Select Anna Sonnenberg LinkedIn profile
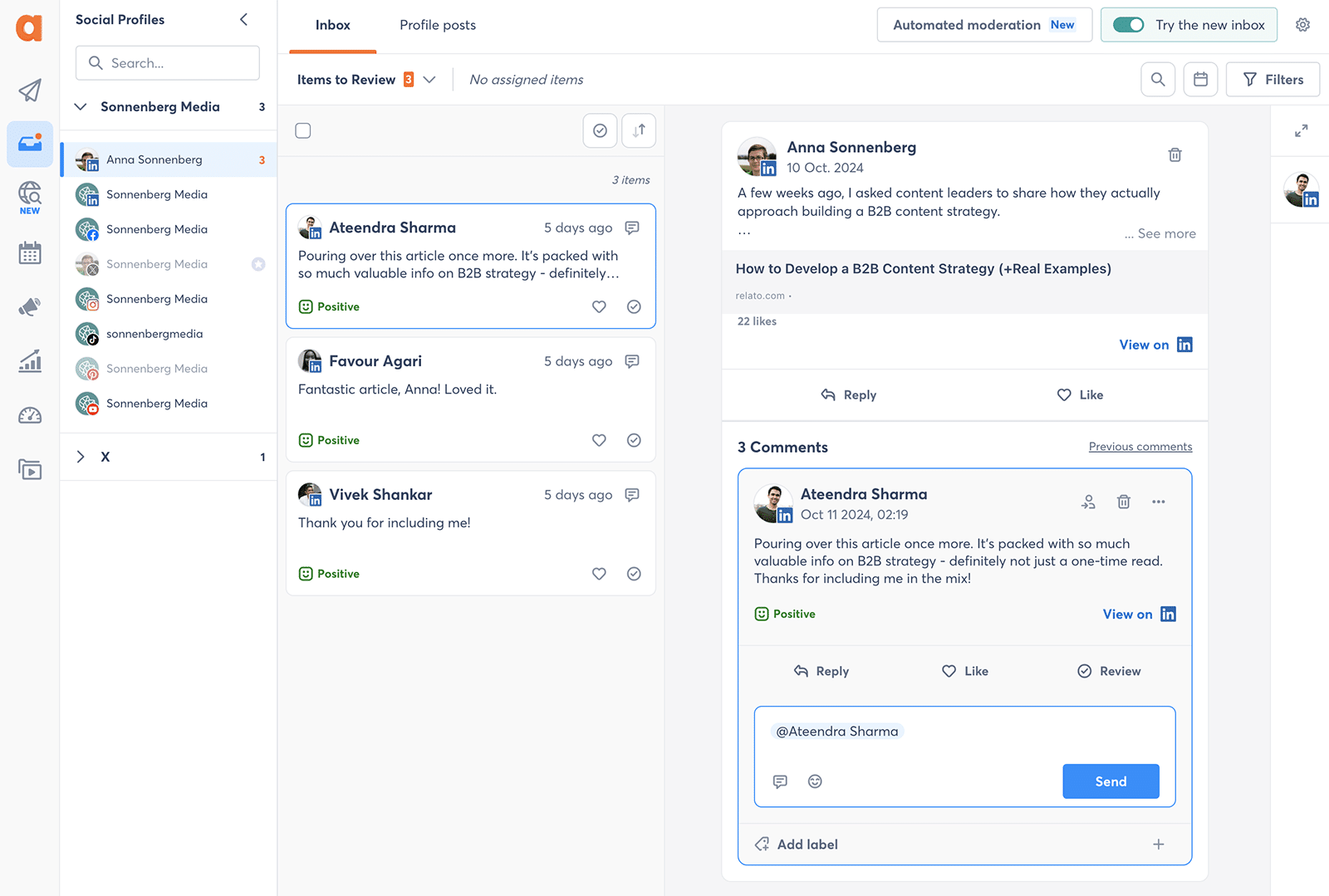 (x=169, y=159)
